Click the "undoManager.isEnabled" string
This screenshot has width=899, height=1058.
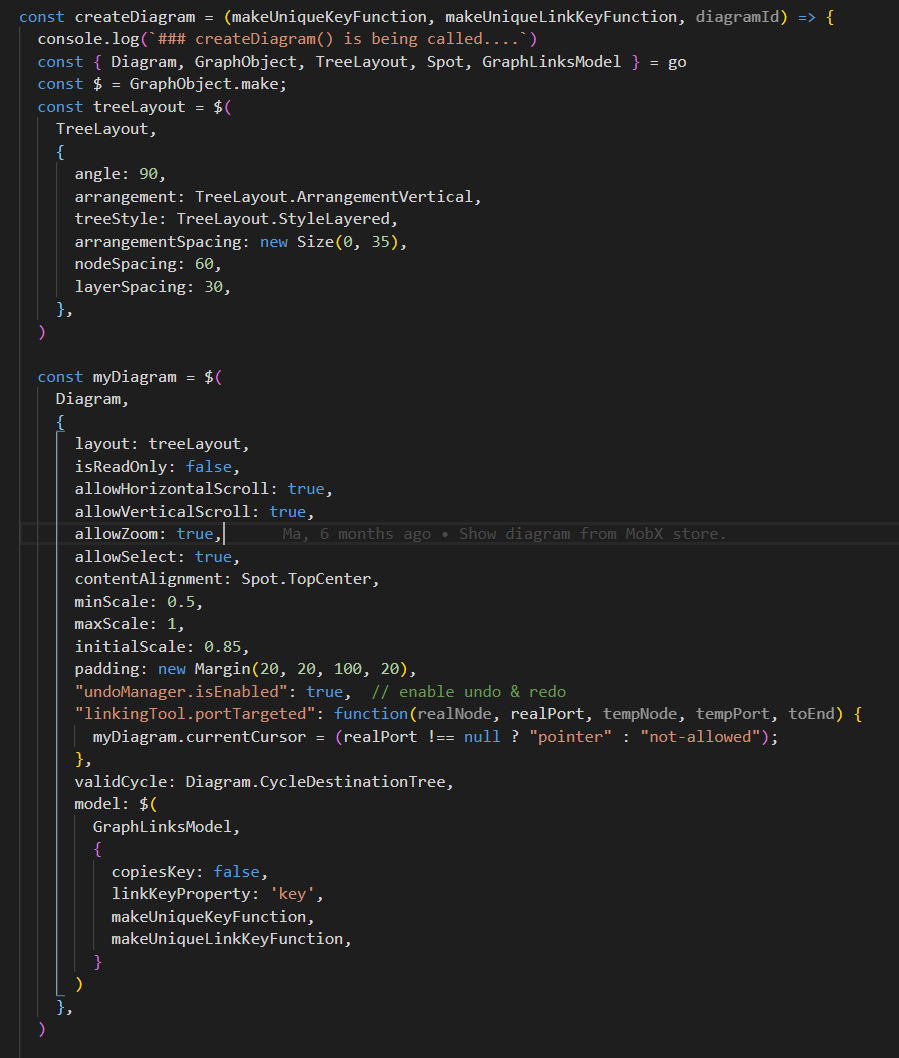(181, 692)
